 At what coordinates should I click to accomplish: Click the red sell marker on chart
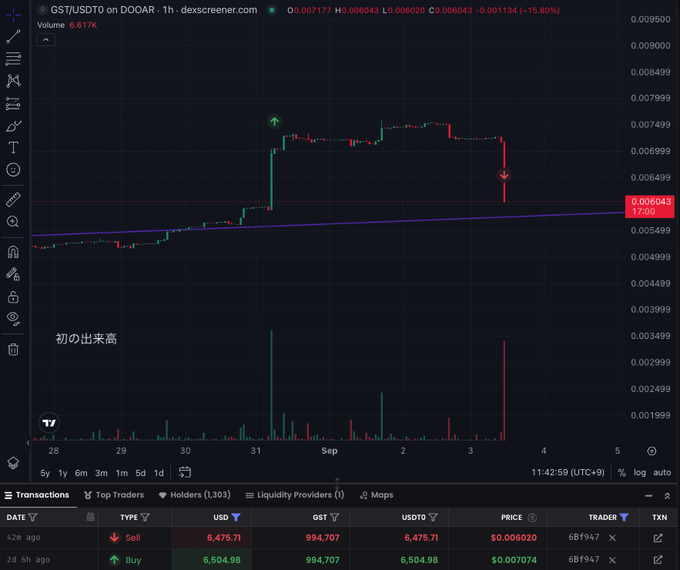(x=504, y=175)
